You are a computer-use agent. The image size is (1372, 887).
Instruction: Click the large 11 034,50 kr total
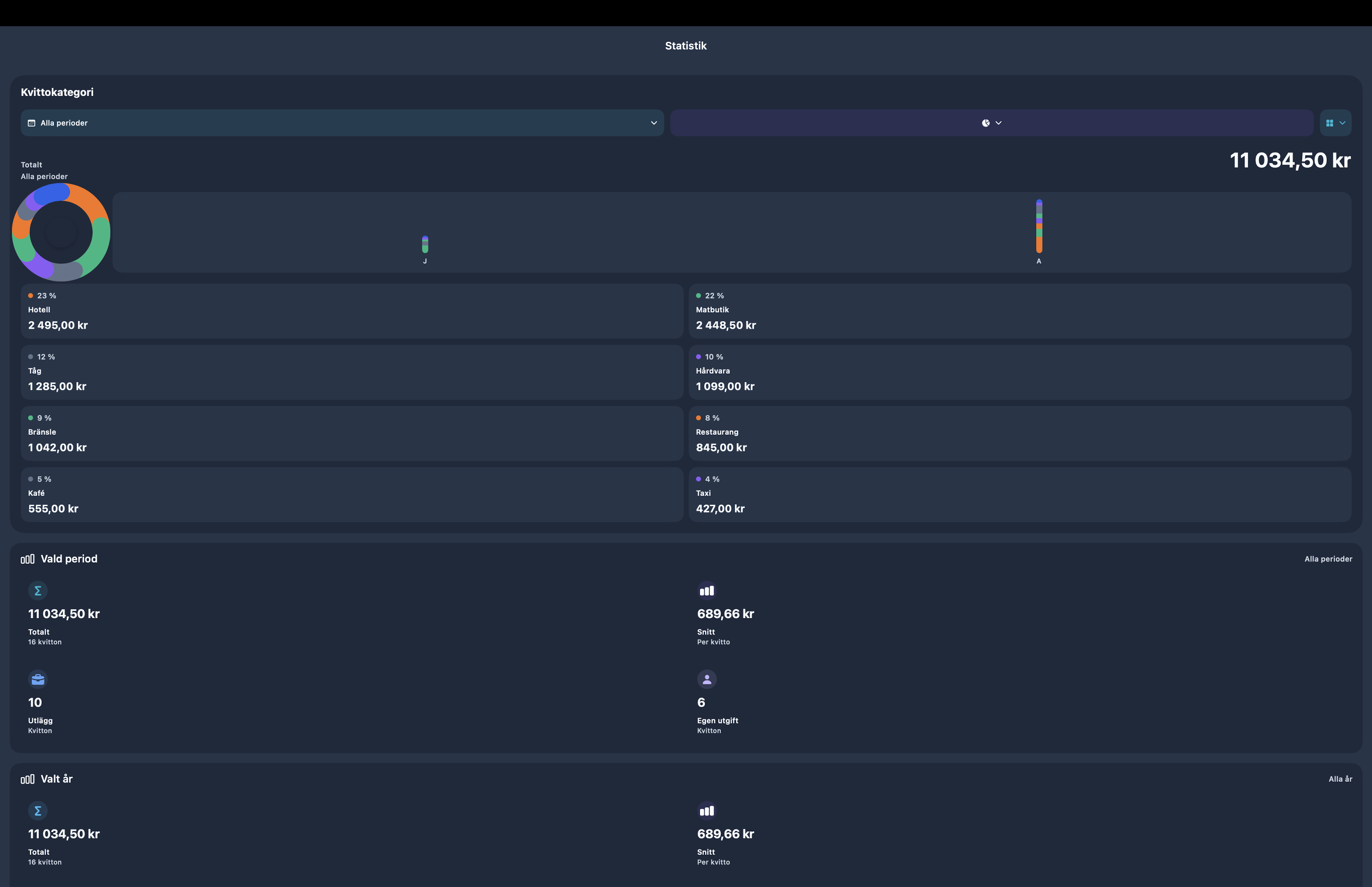click(x=1290, y=160)
